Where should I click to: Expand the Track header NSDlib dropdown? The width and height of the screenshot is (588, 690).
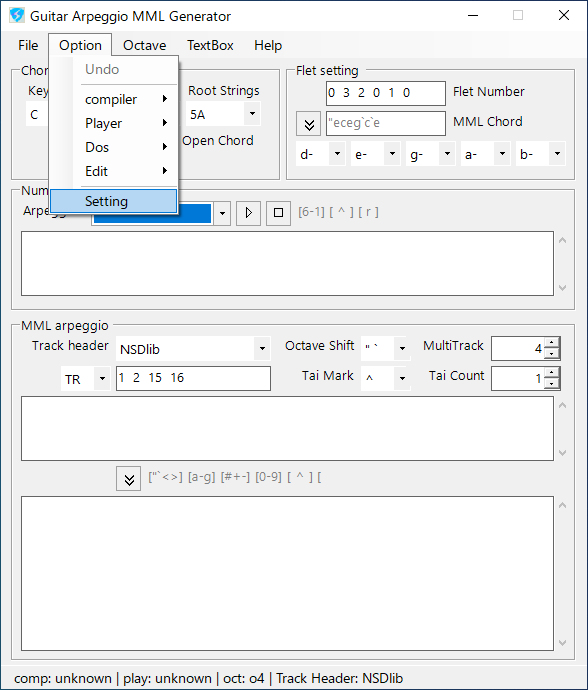262,349
